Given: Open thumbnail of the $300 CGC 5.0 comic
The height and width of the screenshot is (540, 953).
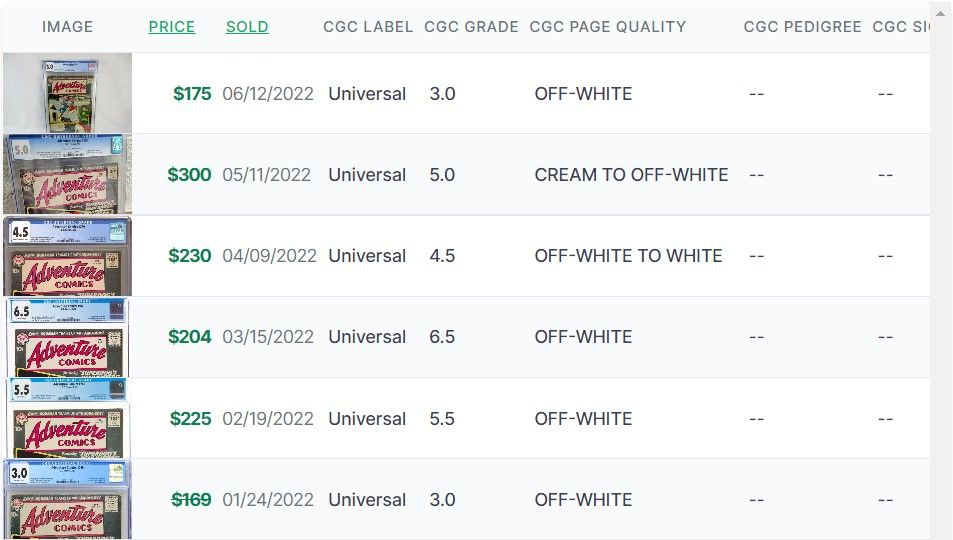Looking at the screenshot, I should (x=67, y=174).
